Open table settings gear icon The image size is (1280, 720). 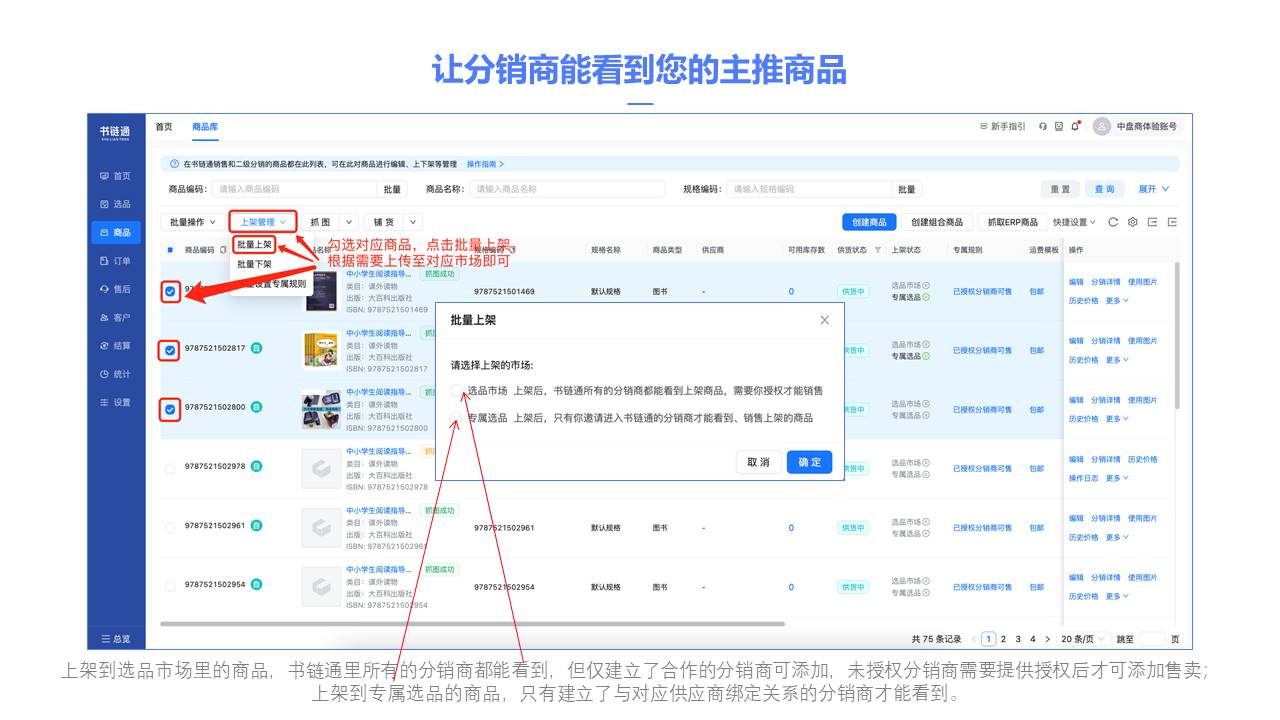pos(1133,222)
